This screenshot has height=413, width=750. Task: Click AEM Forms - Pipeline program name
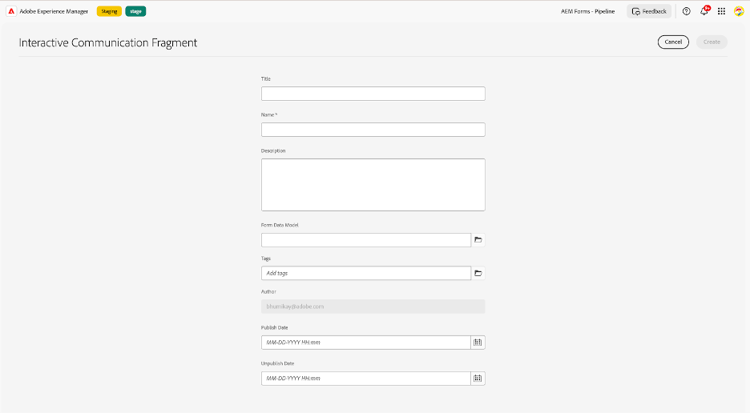click(x=588, y=11)
